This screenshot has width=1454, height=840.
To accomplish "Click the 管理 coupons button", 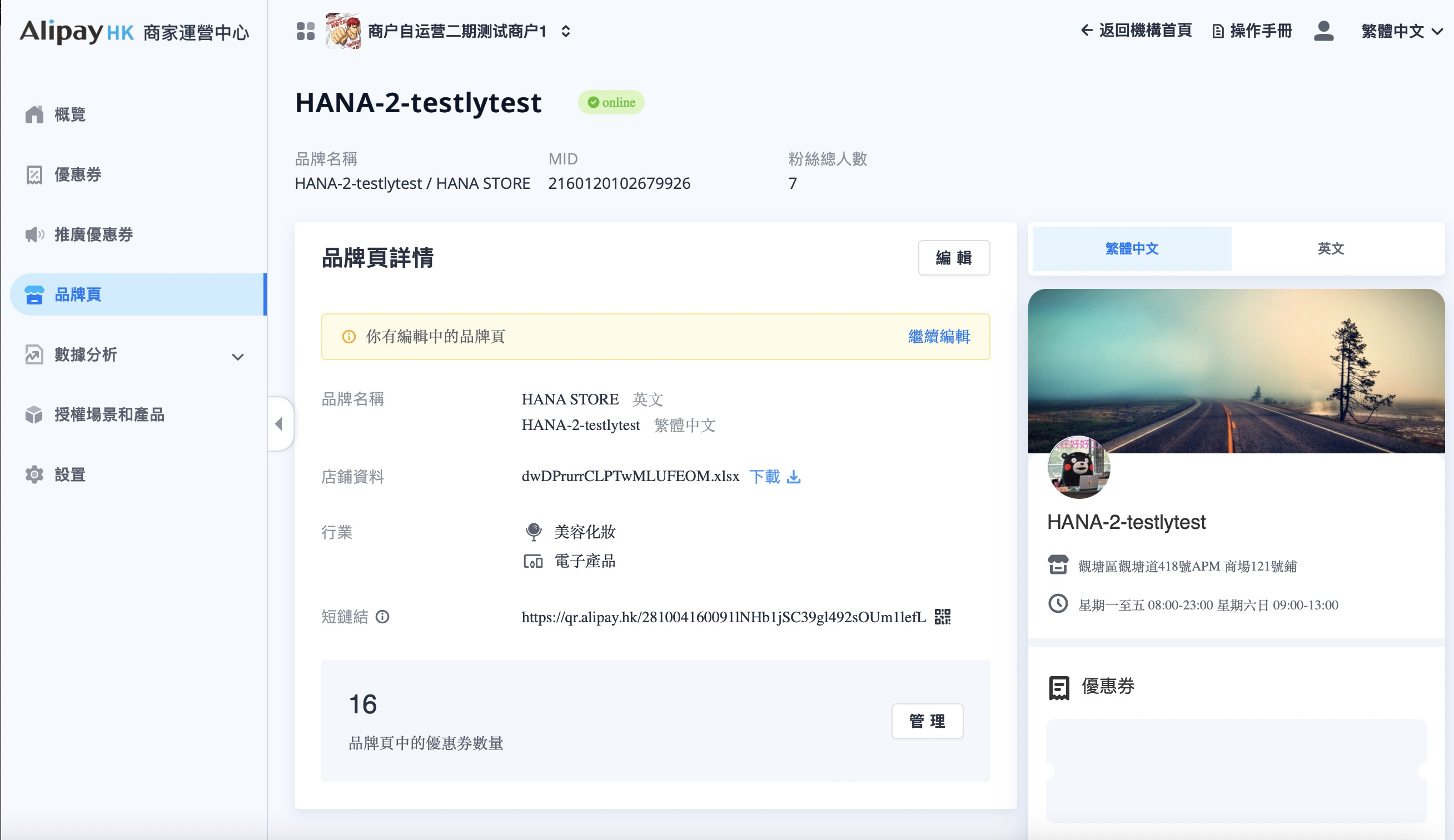I will tap(927, 721).
